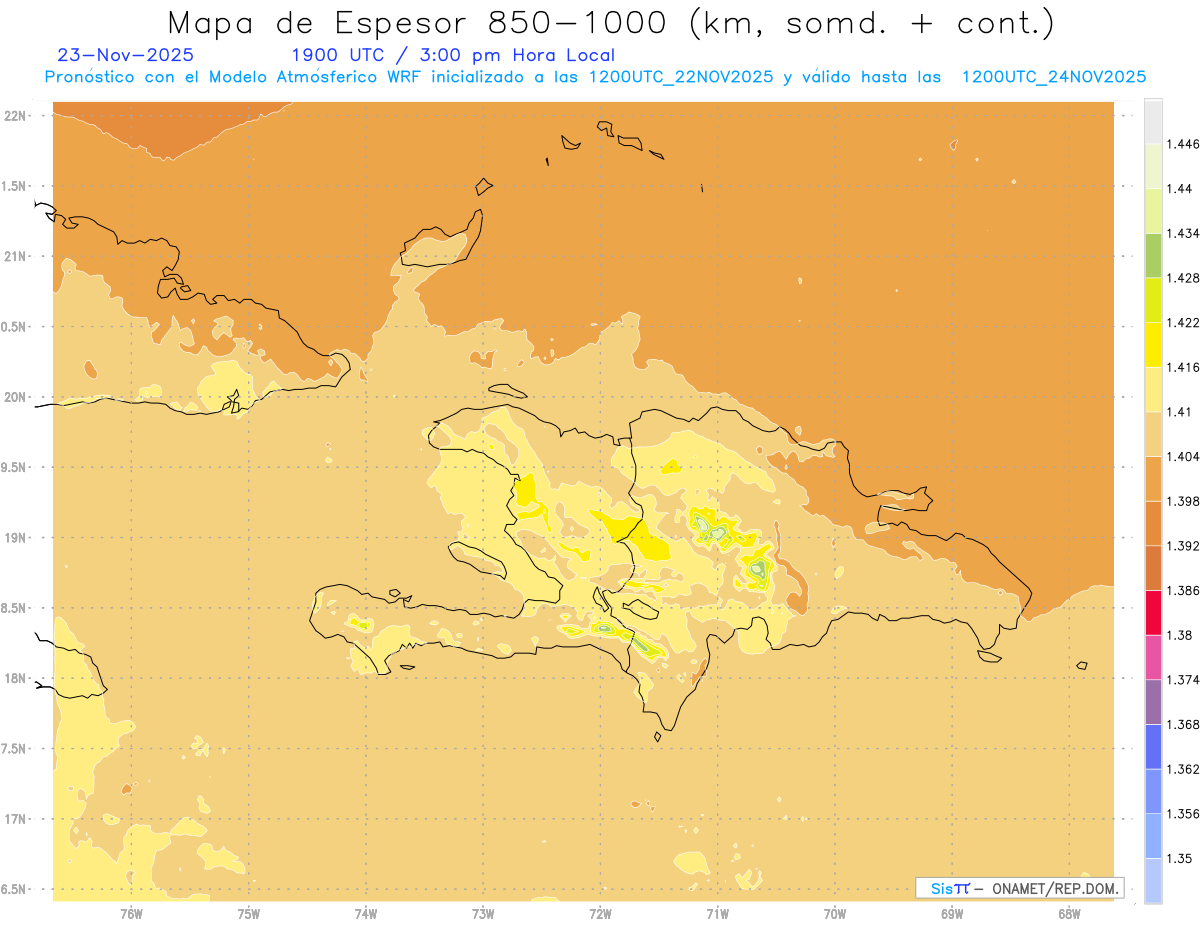
Task: Select the date text '23-Nov-2025'
Action: 126,56
